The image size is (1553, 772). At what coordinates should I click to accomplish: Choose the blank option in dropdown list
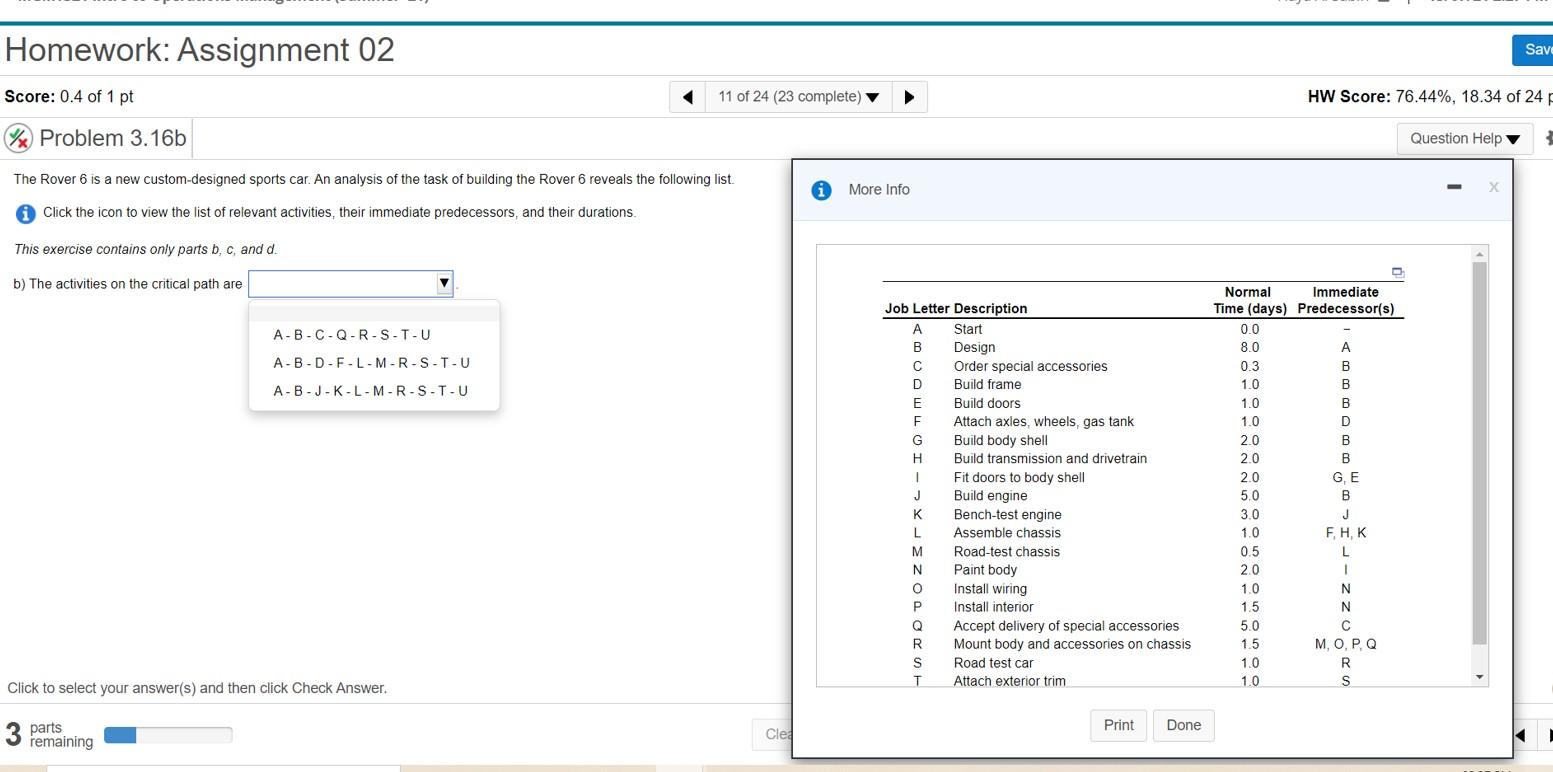coord(374,314)
